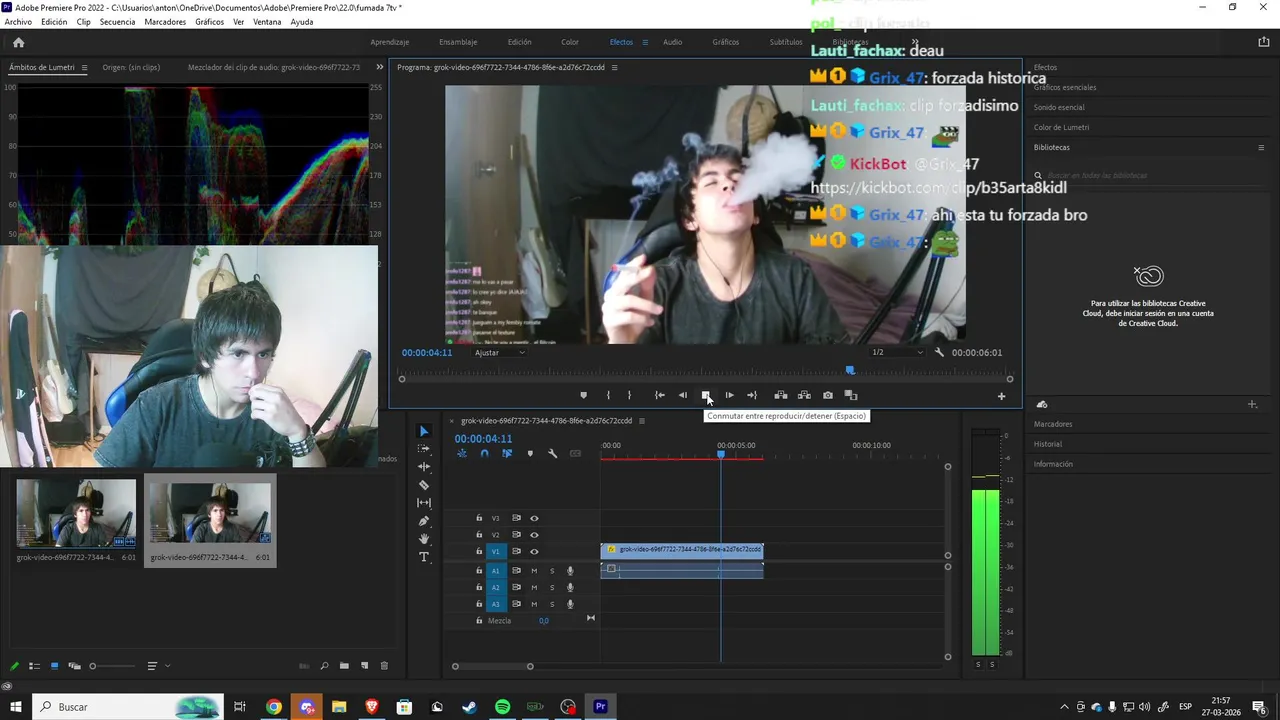Switch to Audio workspace tab

click(672, 42)
